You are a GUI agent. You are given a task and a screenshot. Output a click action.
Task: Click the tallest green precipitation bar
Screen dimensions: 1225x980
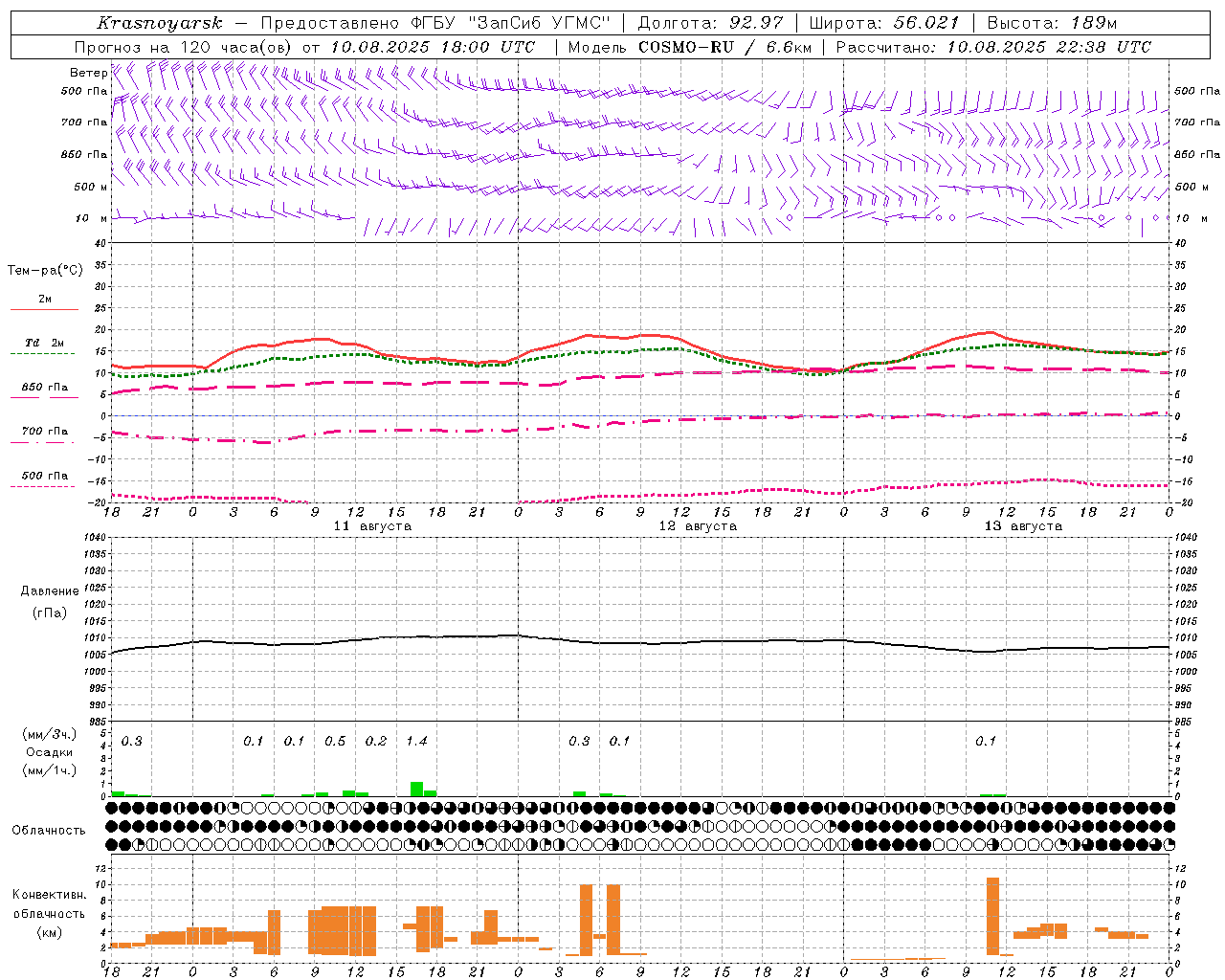[416, 789]
